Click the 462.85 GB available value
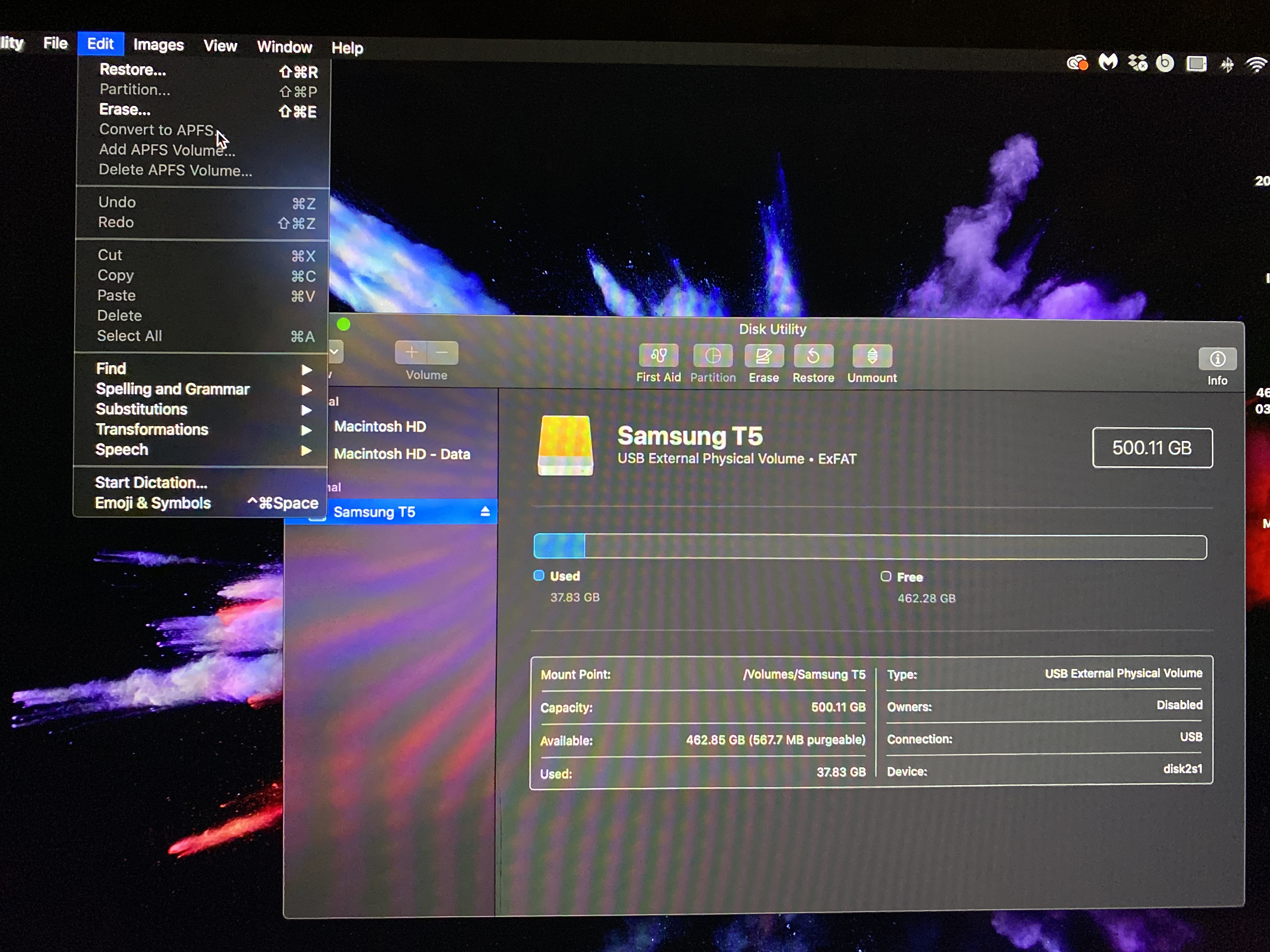 coord(776,740)
